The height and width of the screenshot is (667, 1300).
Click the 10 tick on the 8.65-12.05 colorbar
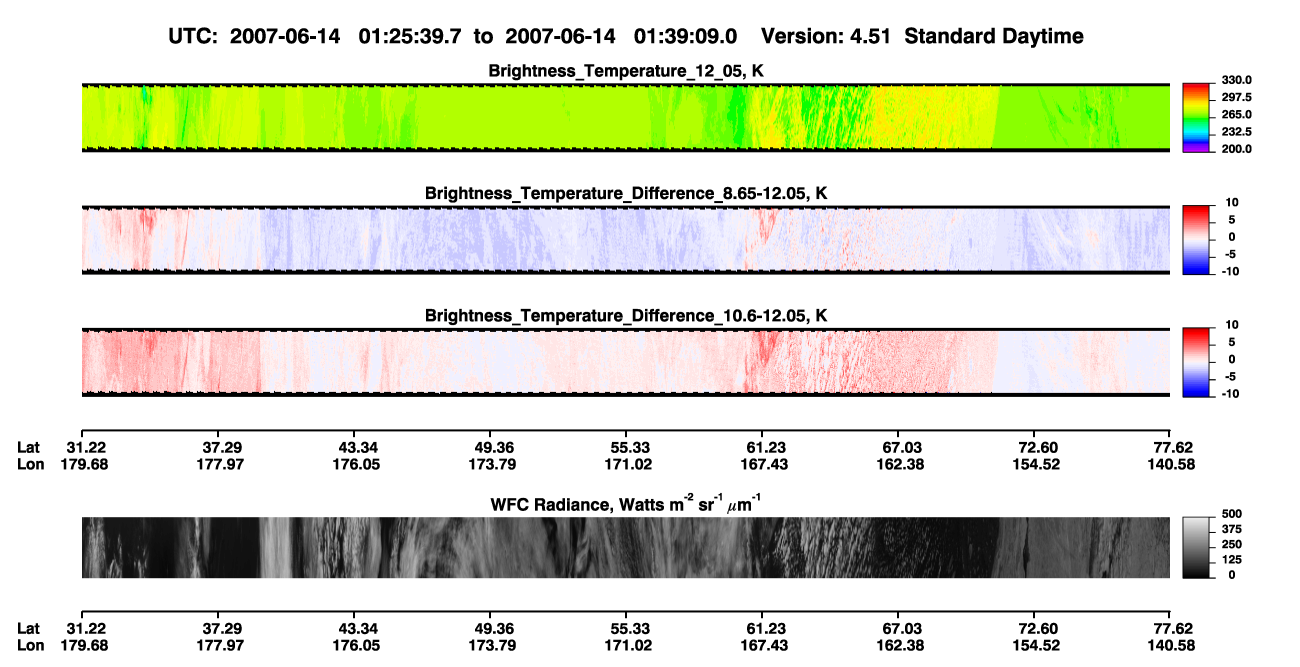point(1230,202)
